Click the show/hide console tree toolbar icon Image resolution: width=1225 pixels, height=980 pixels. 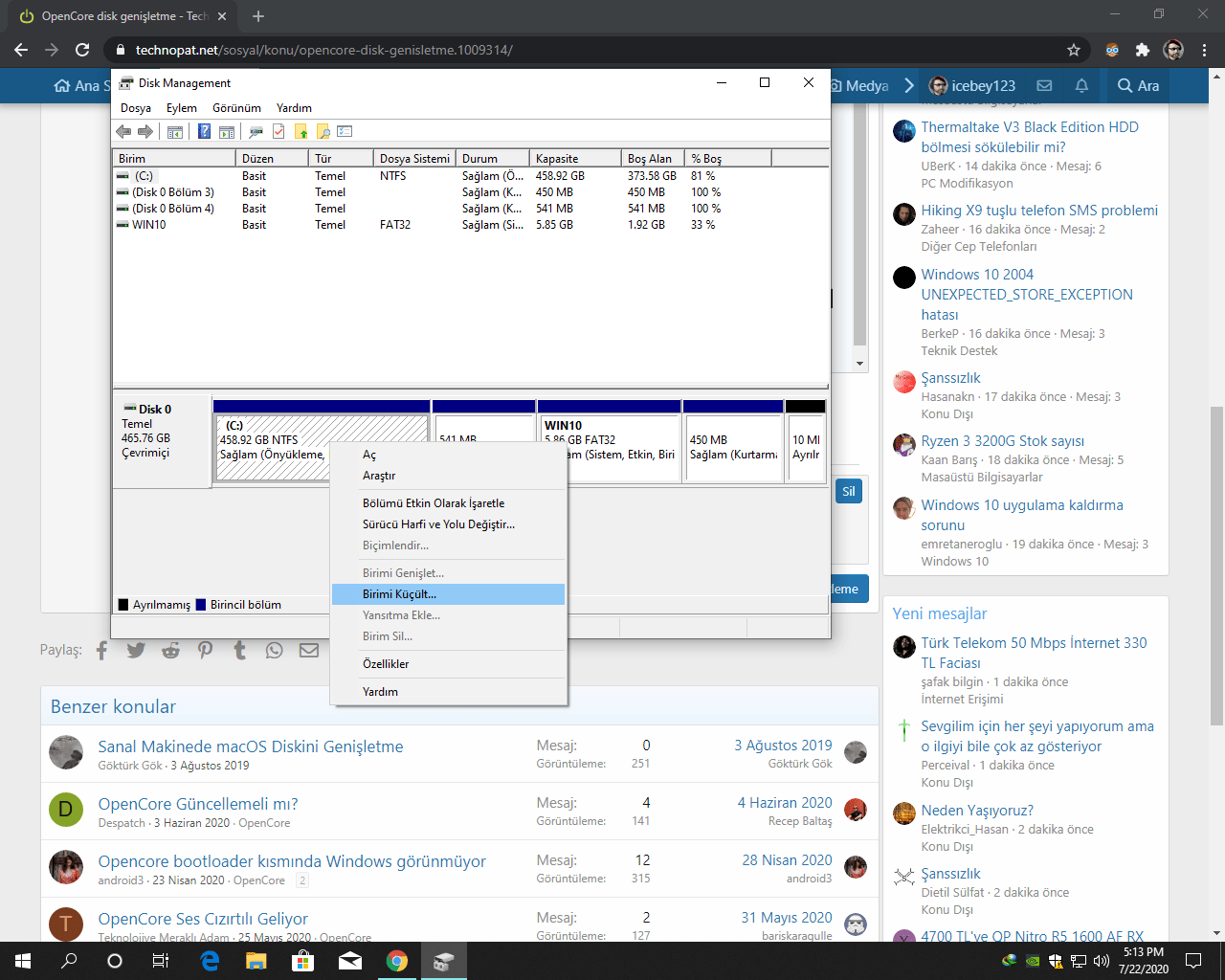click(x=175, y=131)
